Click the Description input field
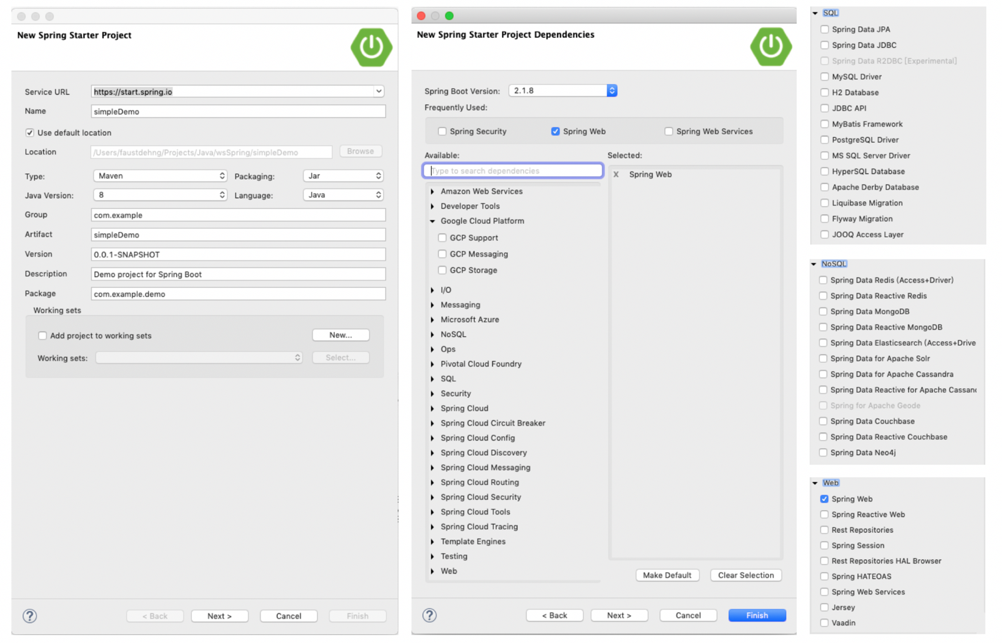Screen dimensions: 1002x643 click(x=238, y=274)
